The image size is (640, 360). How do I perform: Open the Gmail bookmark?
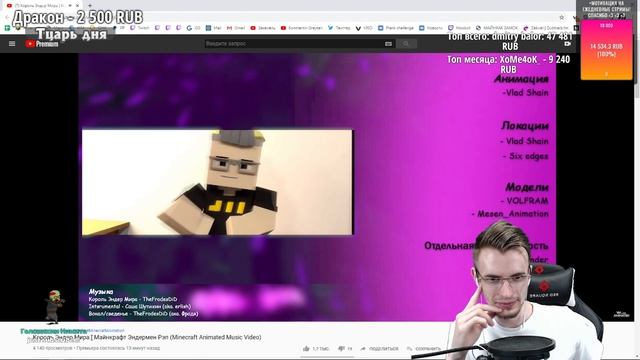point(236,28)
